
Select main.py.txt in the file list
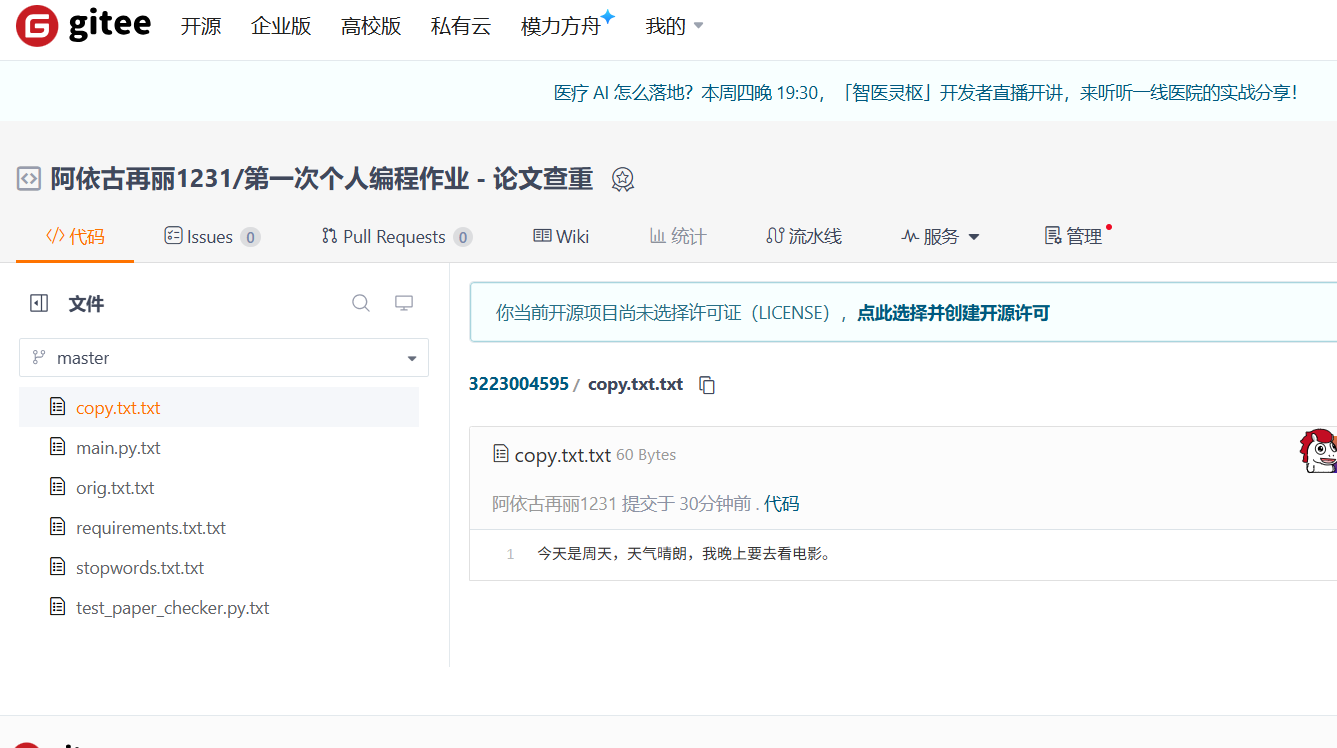pos(118,447)
